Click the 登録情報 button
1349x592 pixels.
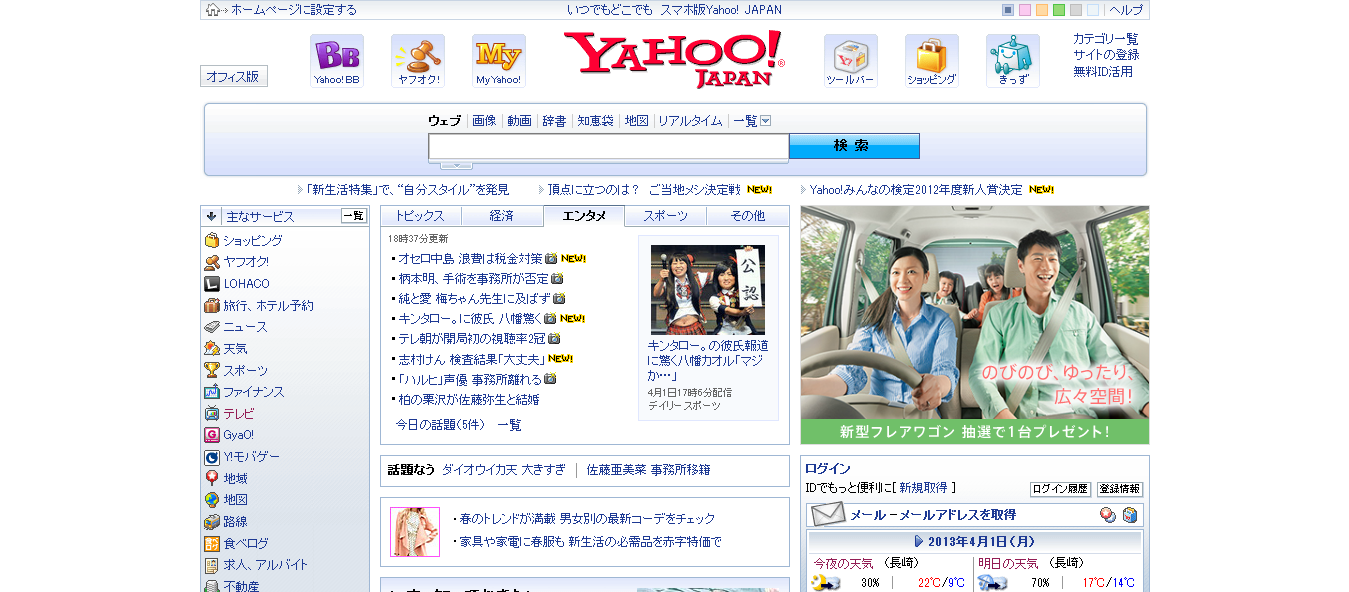(1120, 489)
